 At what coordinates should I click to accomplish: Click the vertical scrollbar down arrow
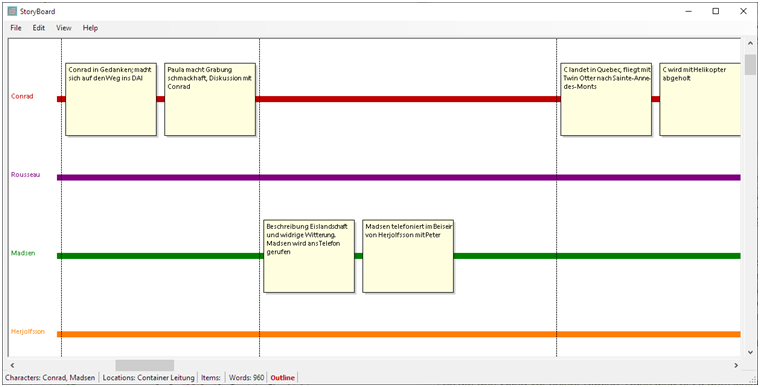click(750, 352)
